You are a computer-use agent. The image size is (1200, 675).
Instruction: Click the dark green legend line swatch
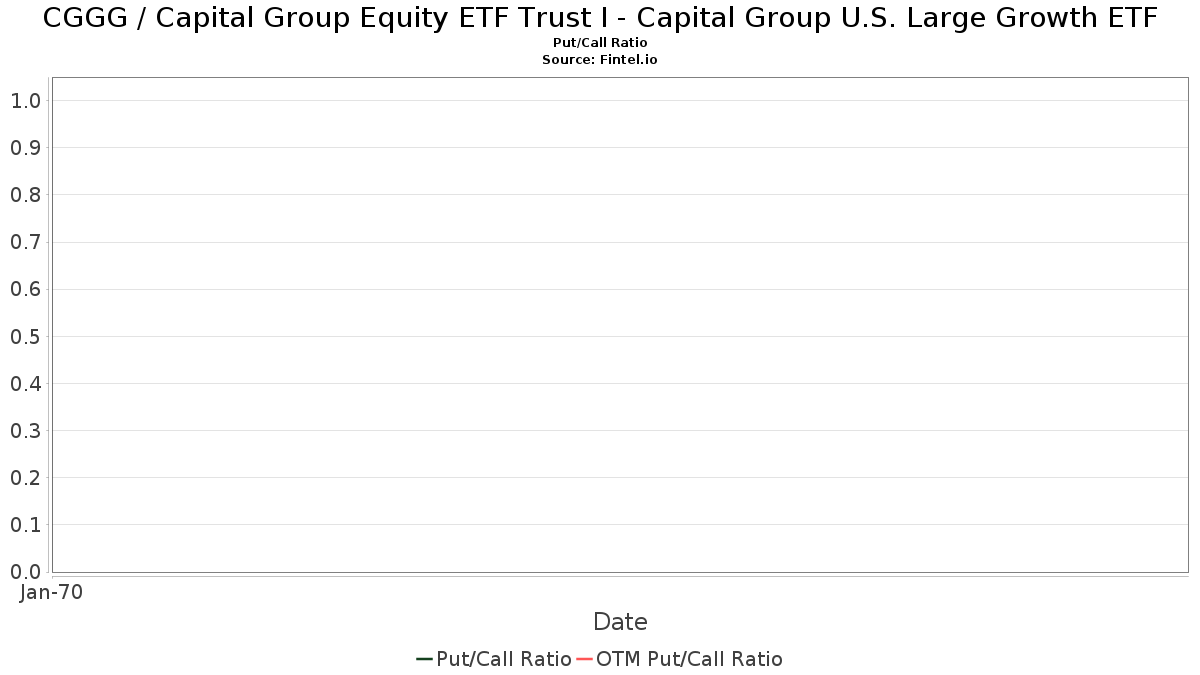click(424, 659)
